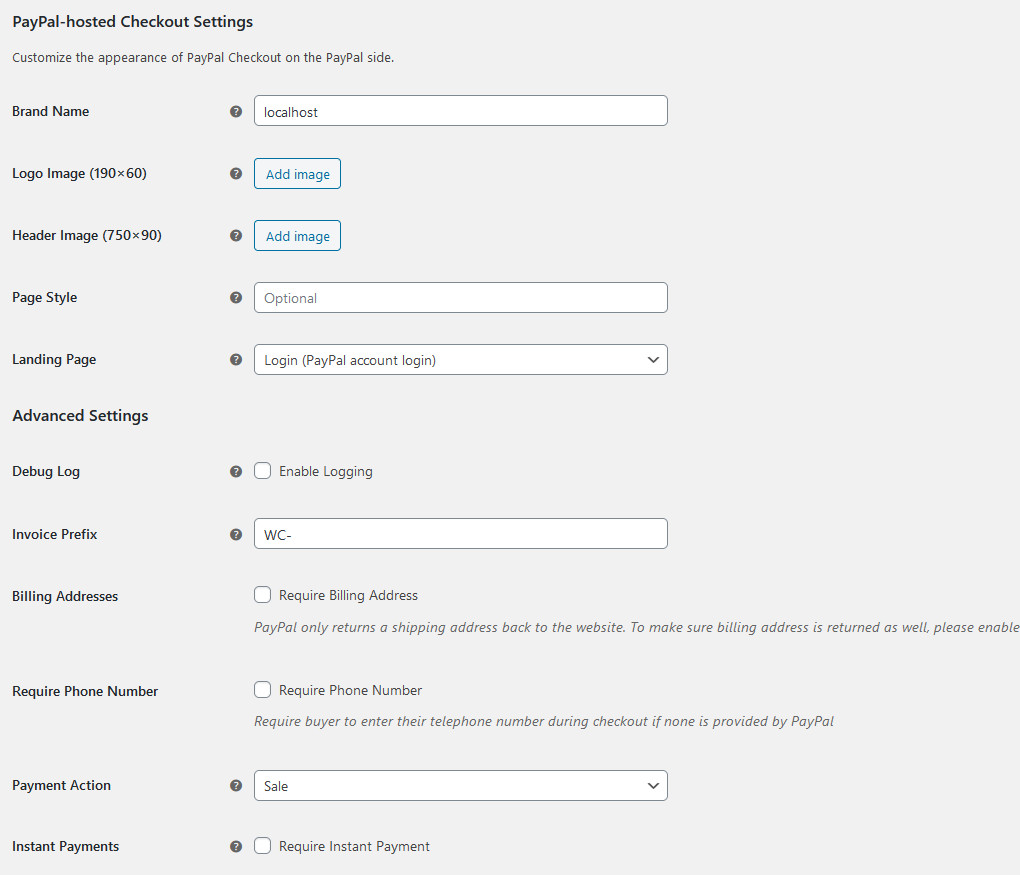Click help tooltip icon for Header Image
The width and height of the screenshot is (1020, 875).
[x=236, y=236]
